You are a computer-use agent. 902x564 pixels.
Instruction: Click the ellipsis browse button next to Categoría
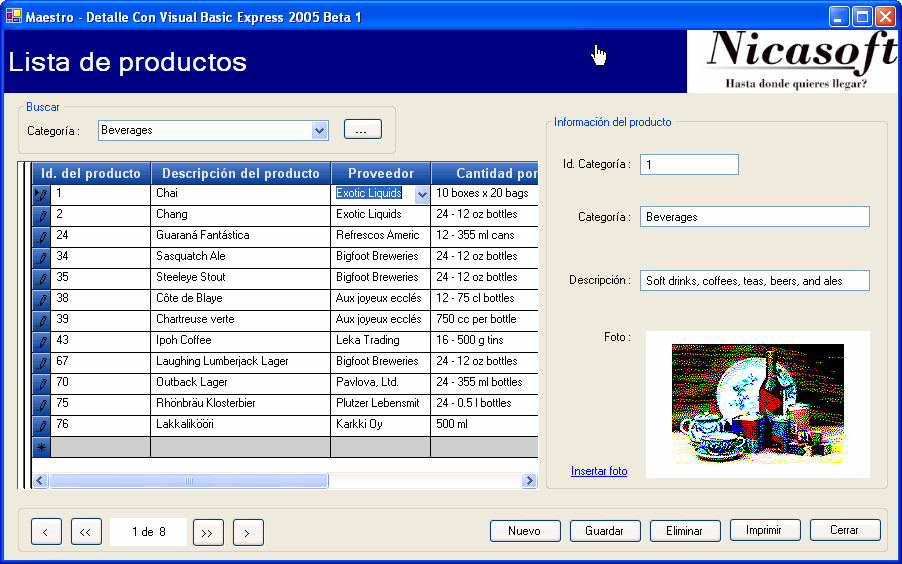[x=363, y=129]
